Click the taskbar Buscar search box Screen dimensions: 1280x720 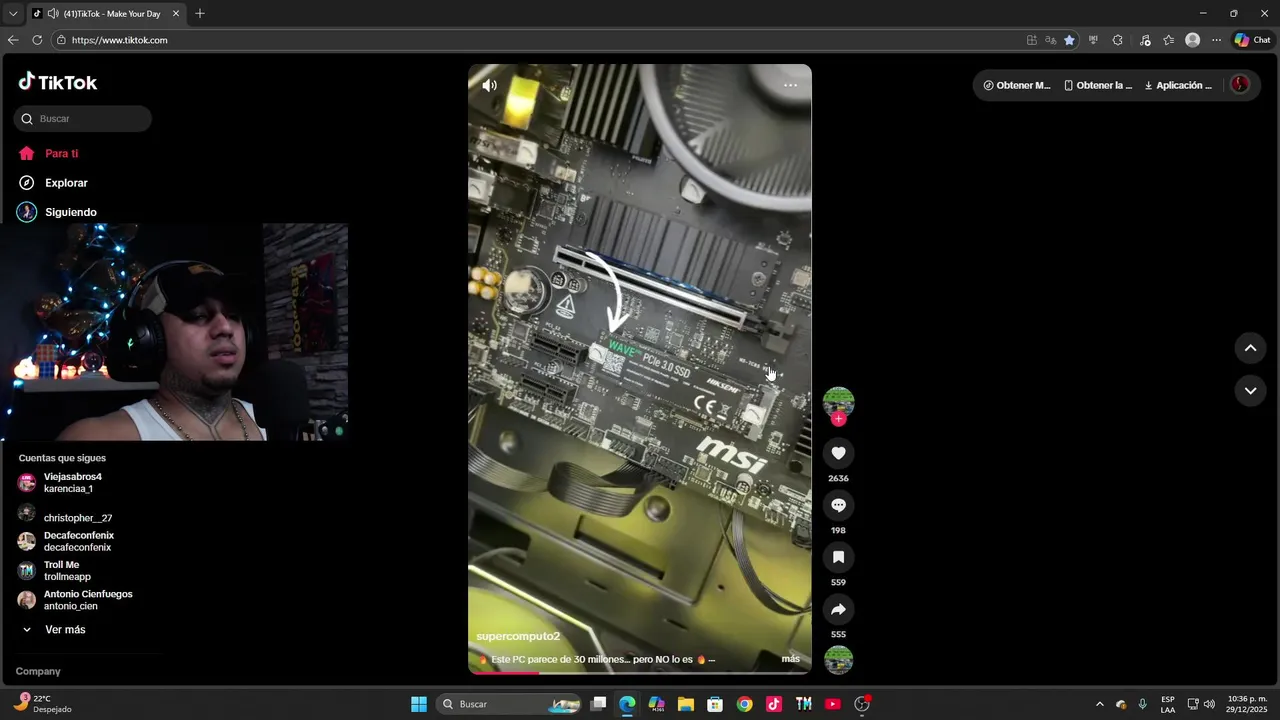tap(511, 704)
